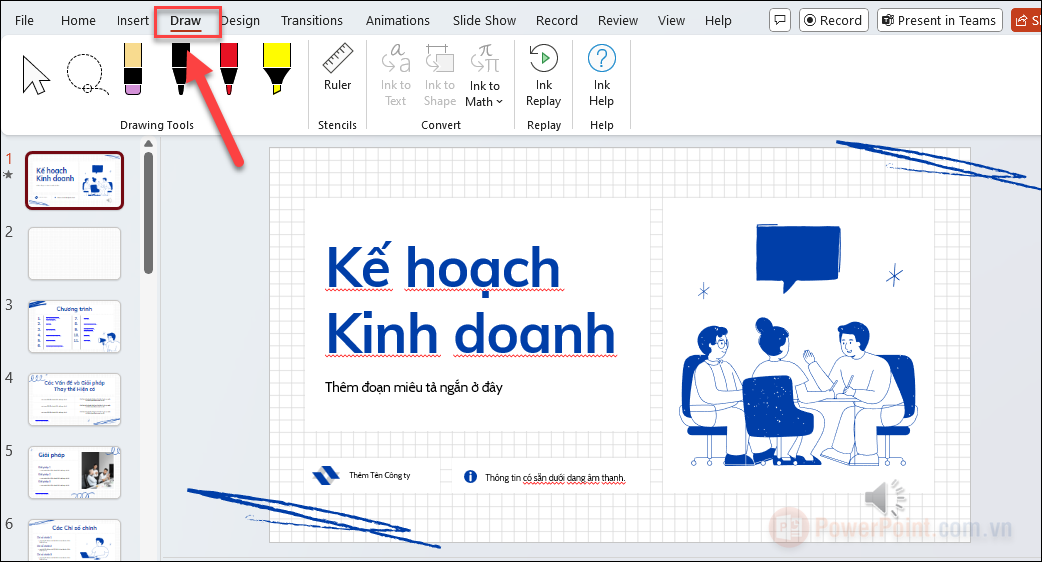Click the Thêm Tên Công ty text
The height and width of the screenshot is (562, 1042).
[x=379, y=476]
